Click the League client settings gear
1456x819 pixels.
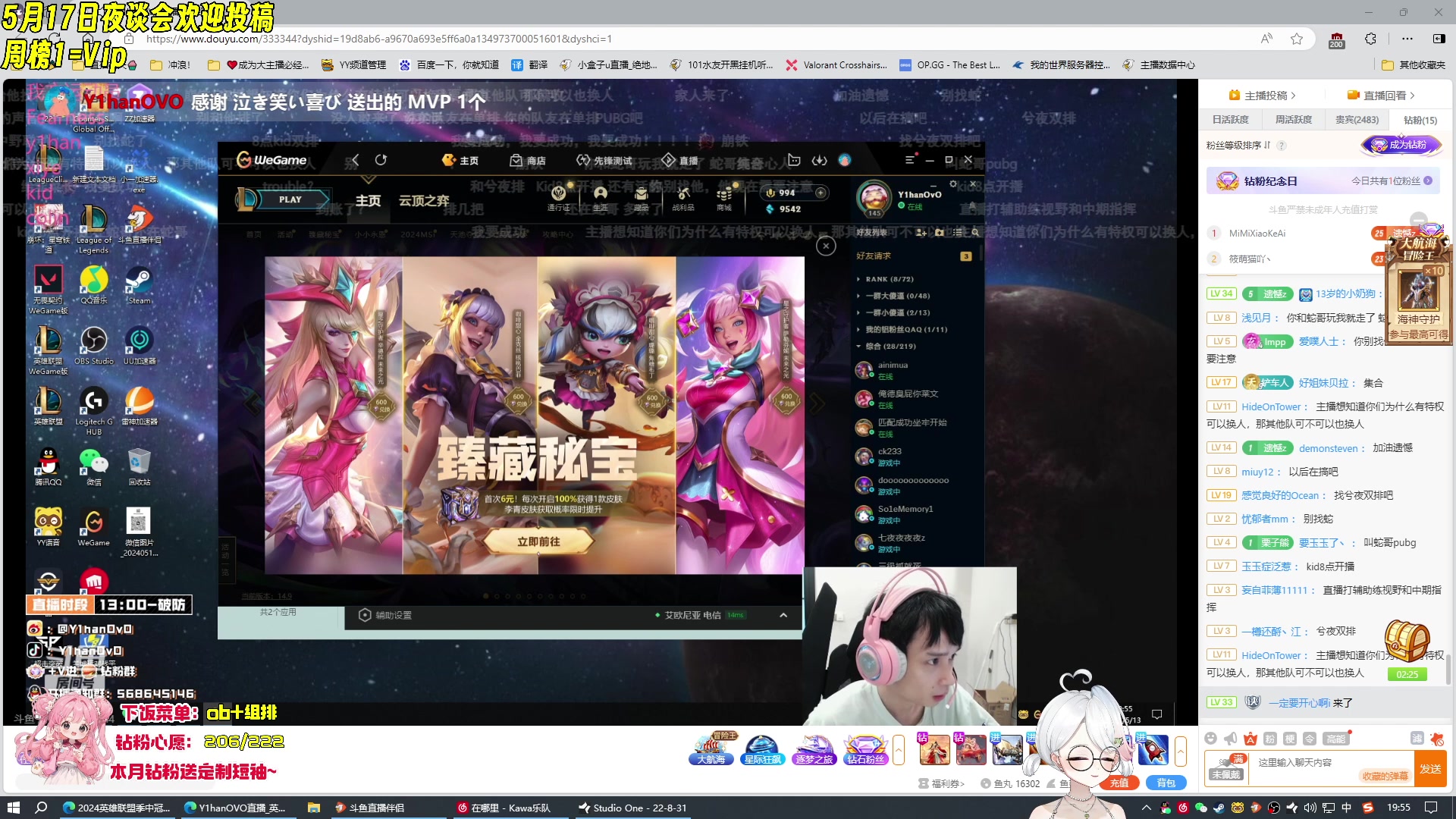[x=953, y=184]
